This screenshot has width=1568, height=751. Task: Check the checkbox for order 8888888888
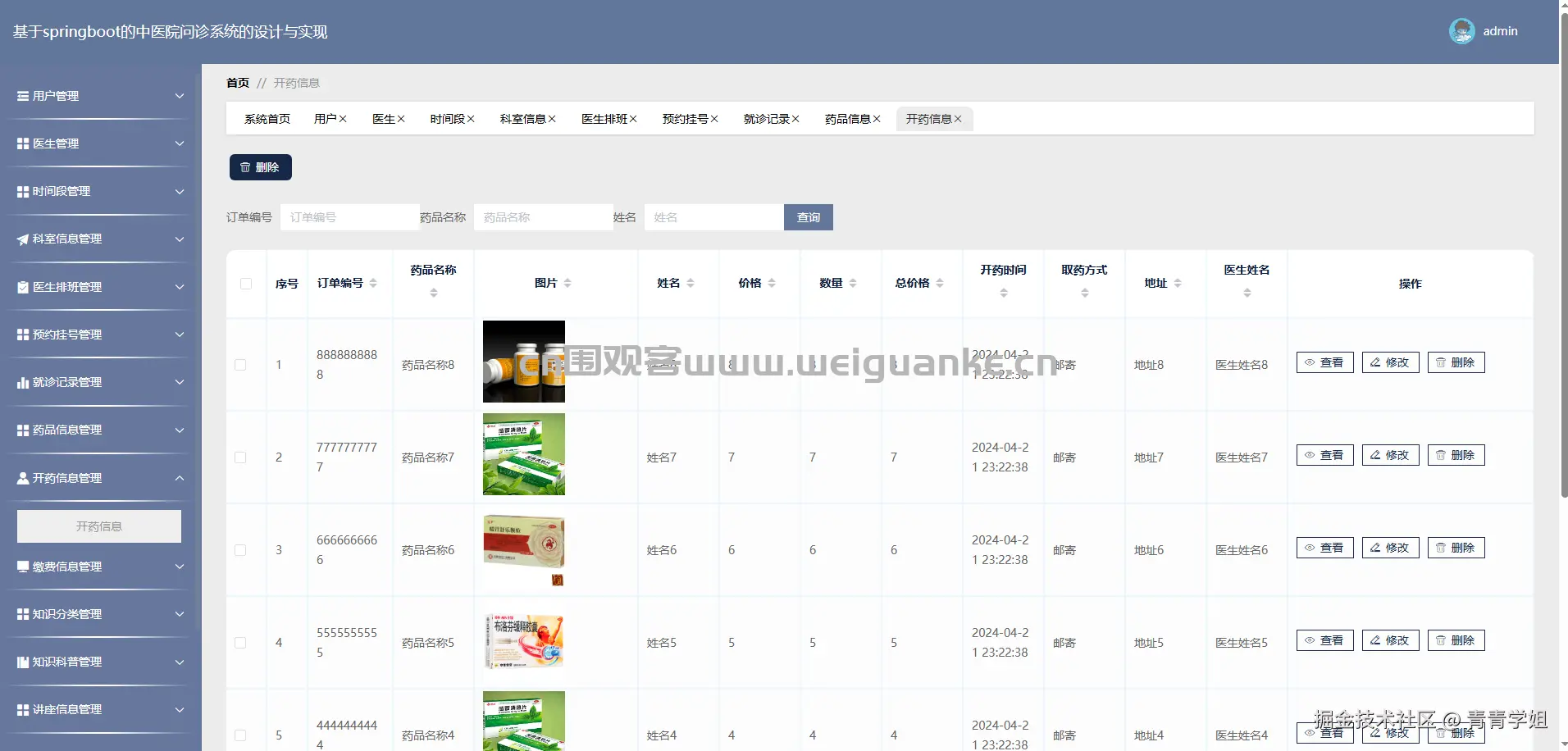[x=240, y=365]
